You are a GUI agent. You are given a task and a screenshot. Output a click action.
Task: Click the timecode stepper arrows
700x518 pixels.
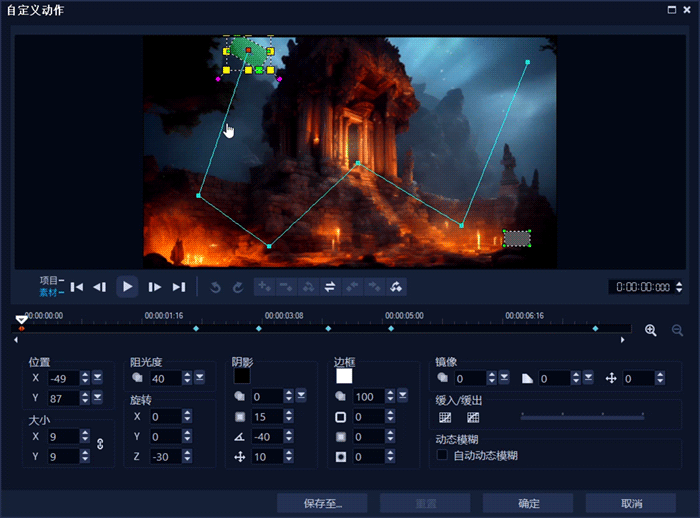pos(679,287)
